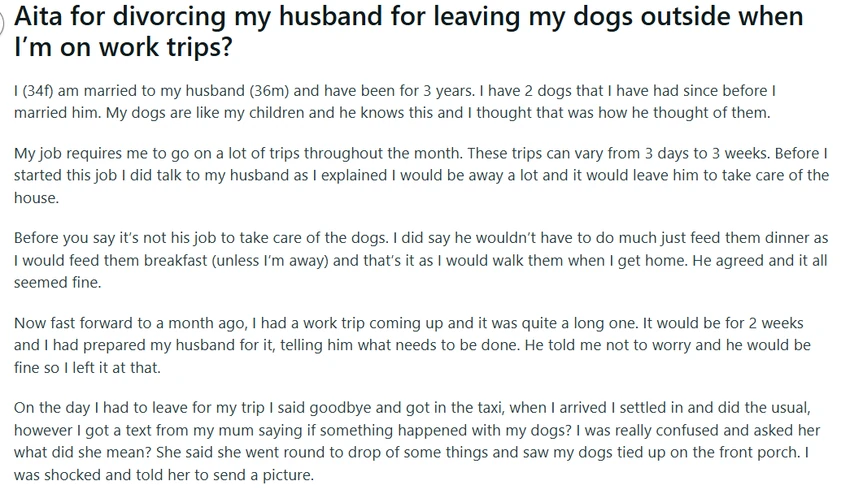
Task: Click the paragraph starting "On the day"
Action: 420,440
